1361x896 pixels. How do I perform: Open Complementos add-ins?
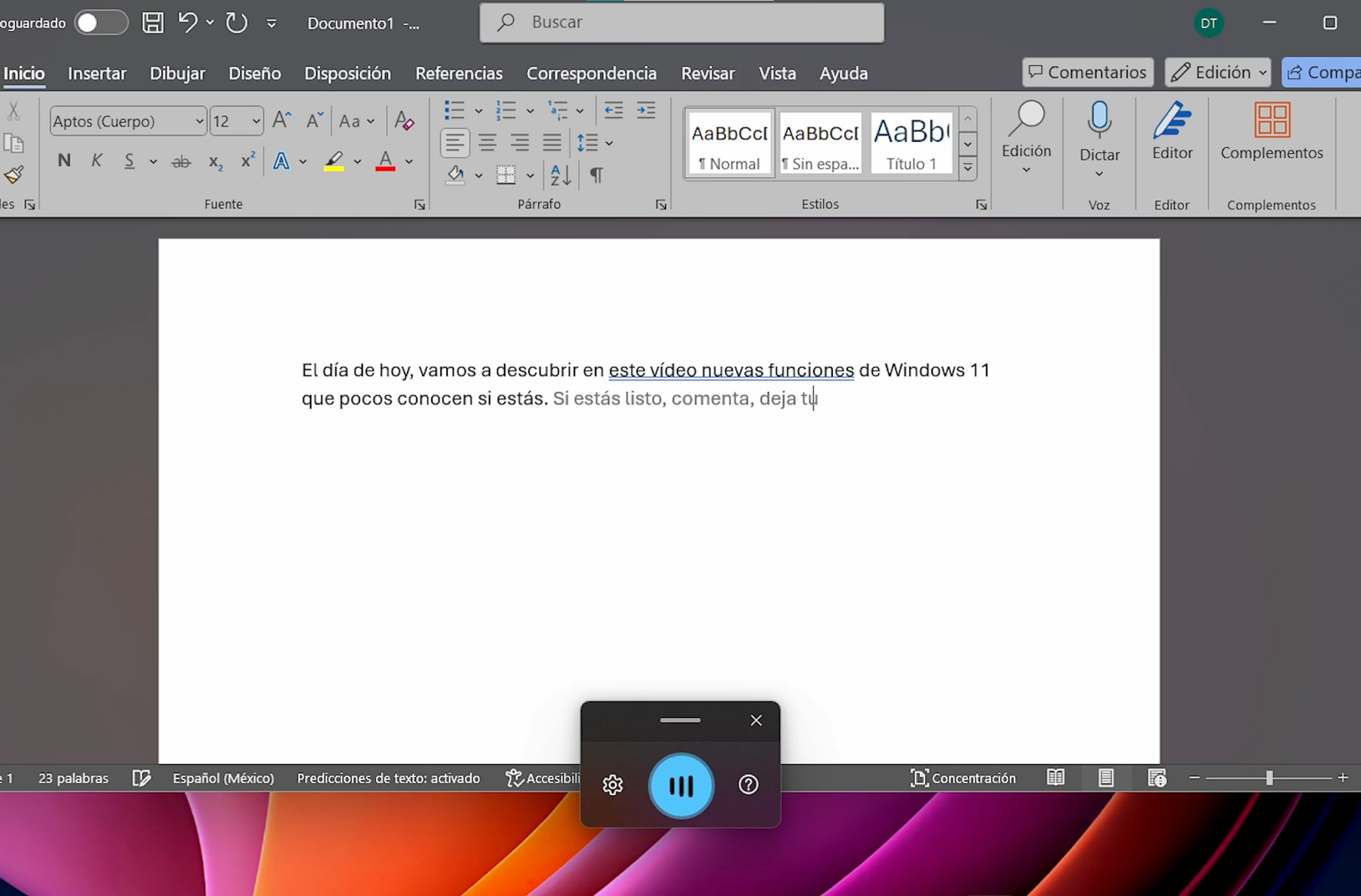tap(1272, 131)
